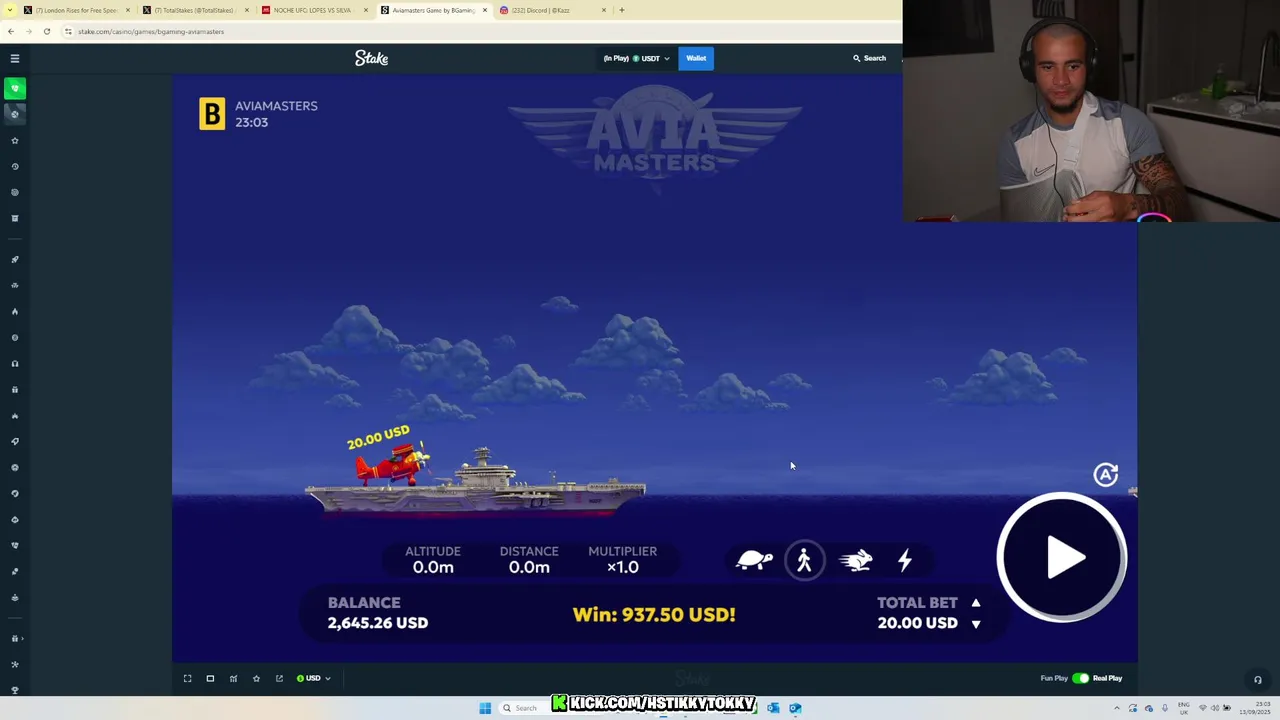This screenshot has width=1280, height=720.
Task: Select the lightning turbo speed
Action: tap(905, 560)
